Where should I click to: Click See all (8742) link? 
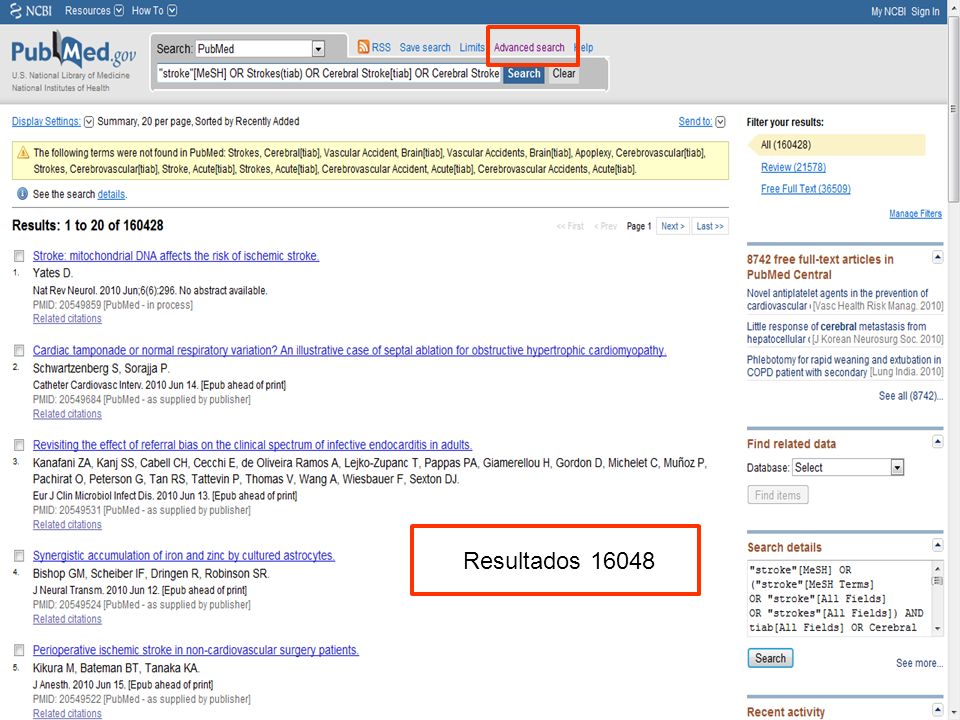pyautogui.click(x=910, y=396)
